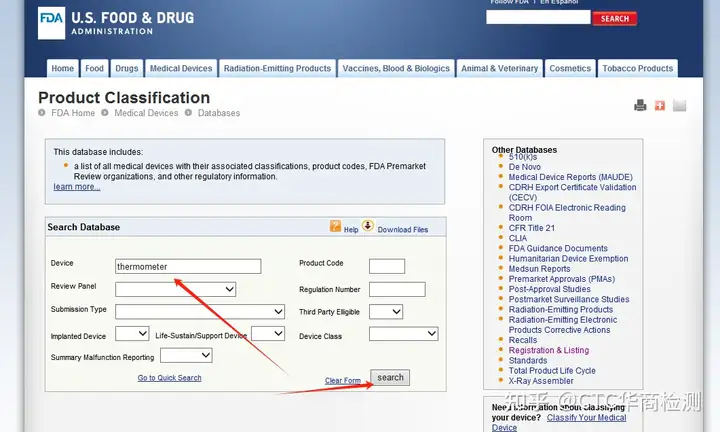Click the gray email icon
720x432 pixels.
point(680,105)
